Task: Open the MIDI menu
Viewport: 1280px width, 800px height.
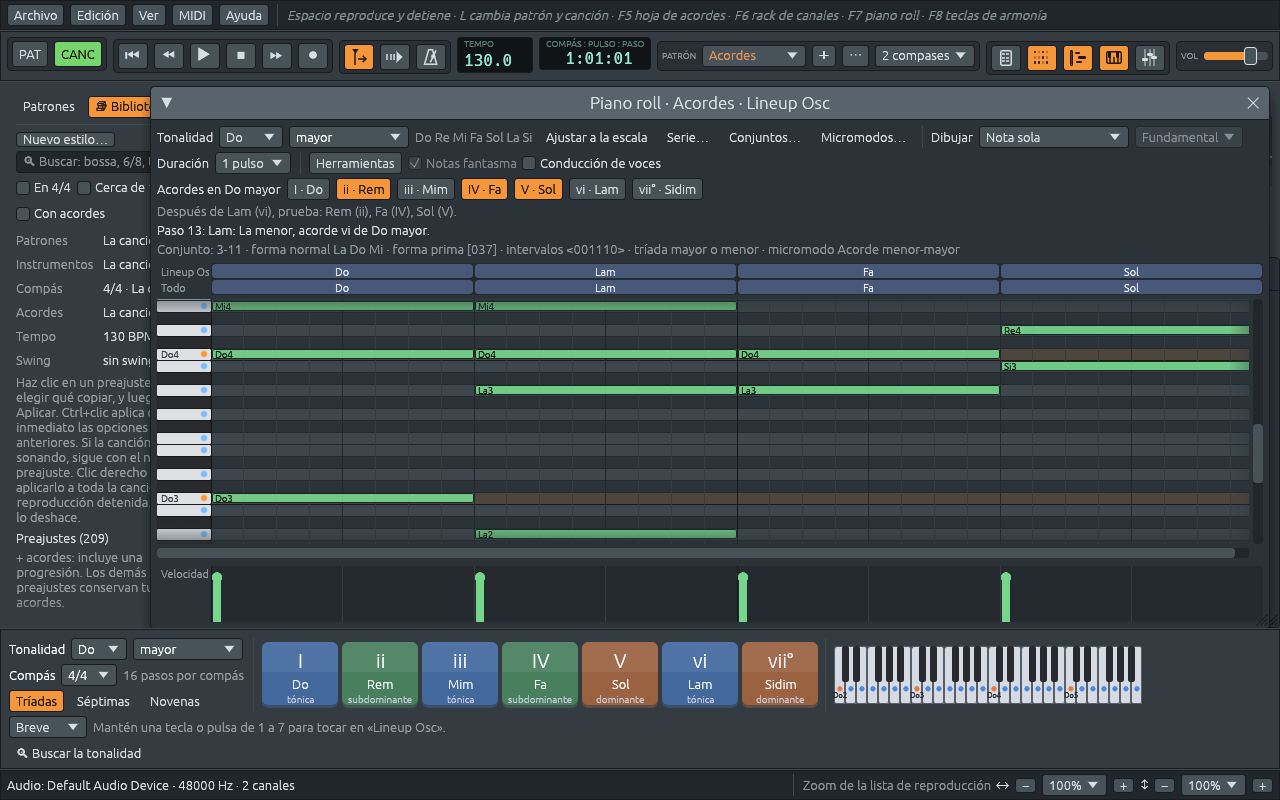Action: tap(191, 15)
